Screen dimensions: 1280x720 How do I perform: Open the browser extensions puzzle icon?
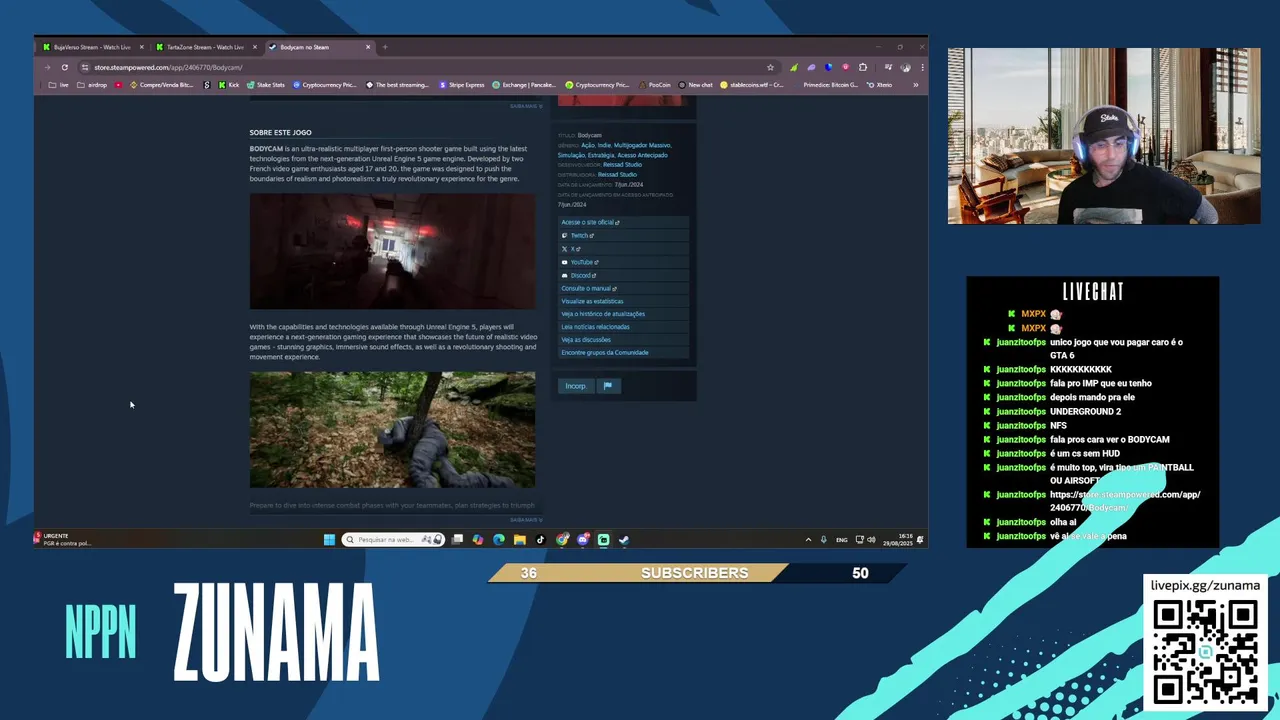tap(863, 67)
